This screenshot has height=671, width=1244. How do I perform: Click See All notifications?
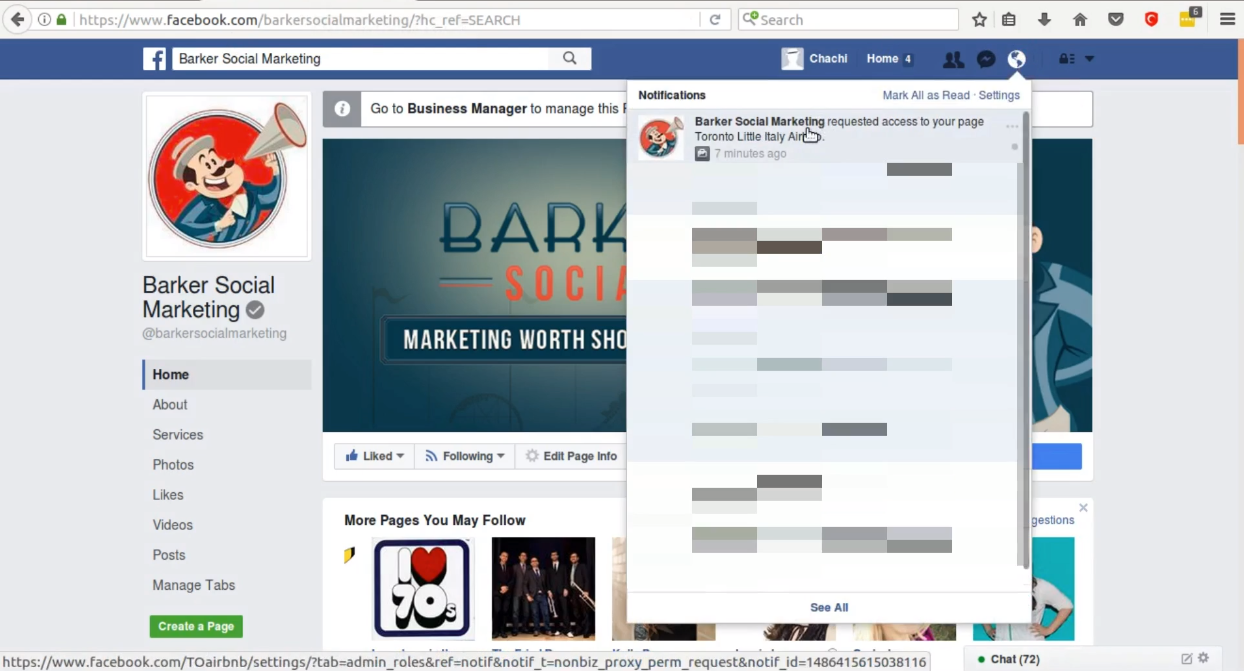[x=829, y=607]
